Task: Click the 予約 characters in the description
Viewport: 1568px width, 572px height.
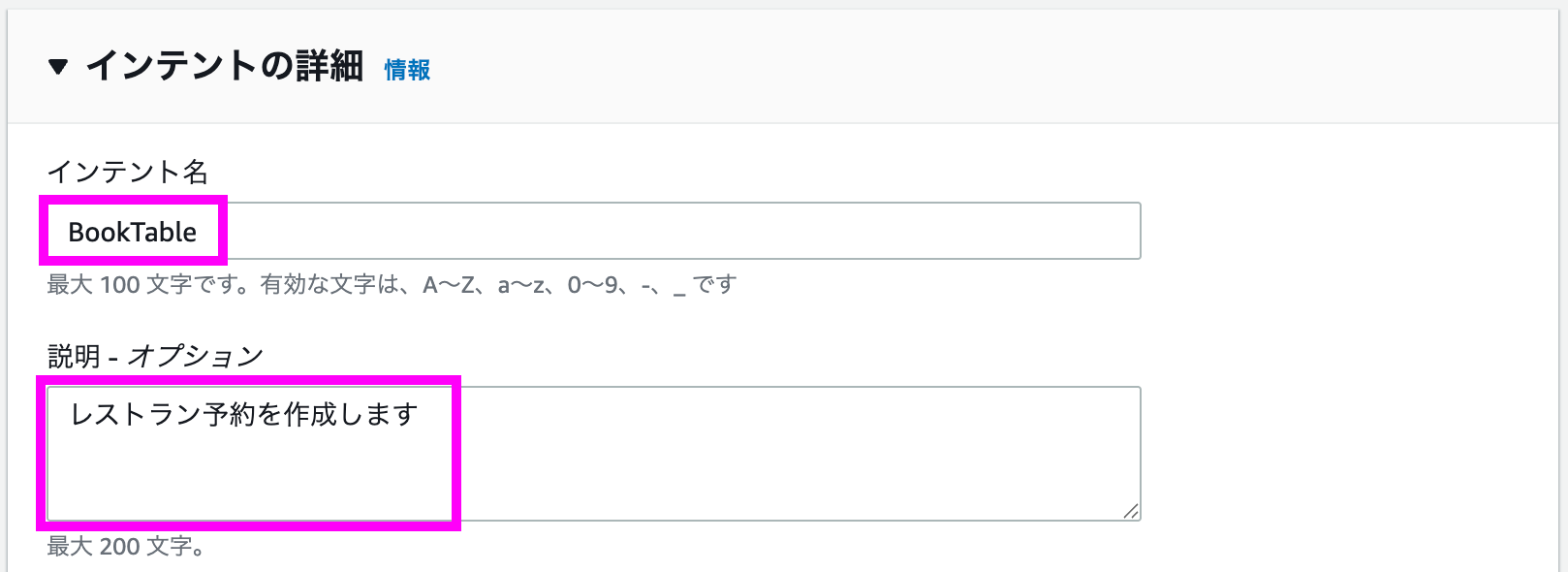Action: [230, 414]
